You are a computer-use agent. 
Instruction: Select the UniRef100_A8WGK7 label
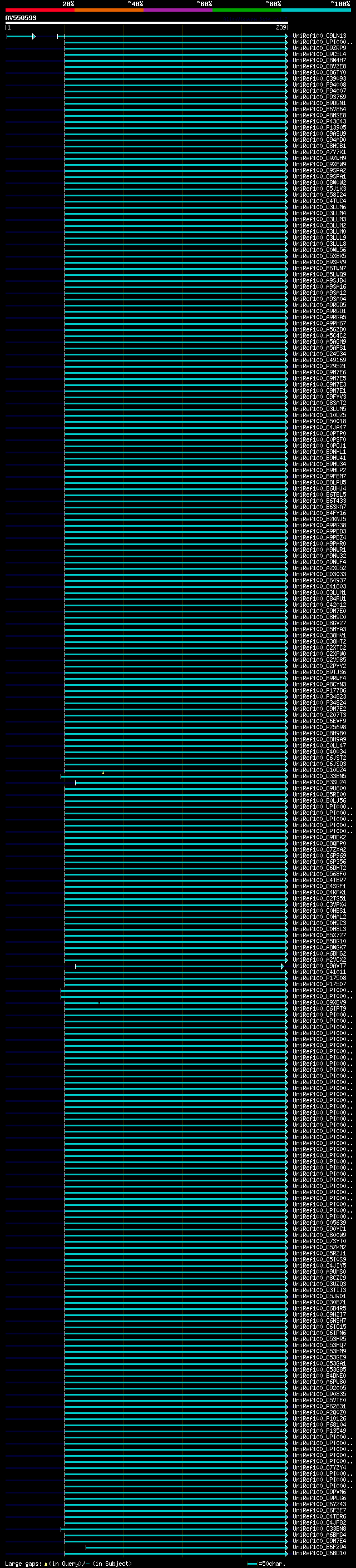(319, 947)
